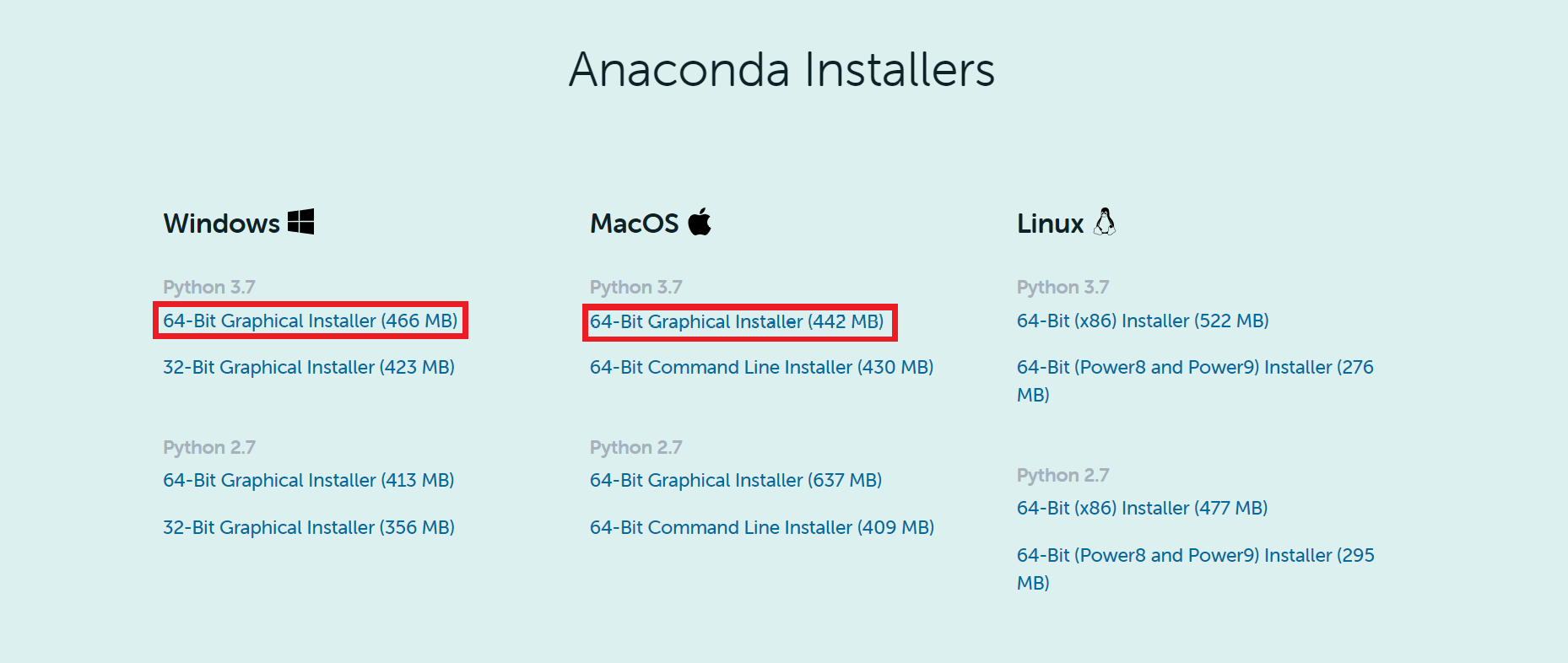Click the Apple logo next to MacOS
Viewport: 1568px width, 663px height.
point(700,222)
